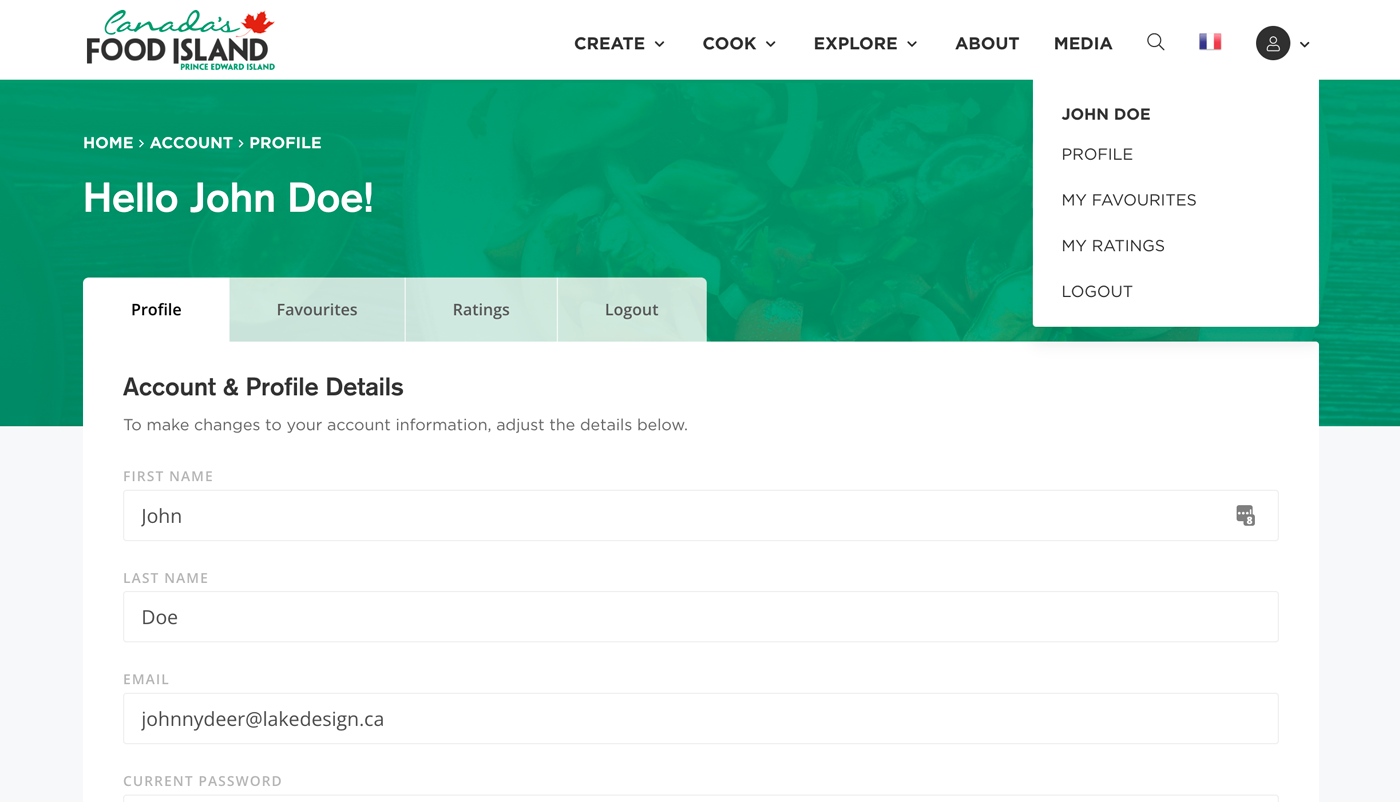Switch to the Ratings tab
1400x802 pixels.
[x=481, y=310]
